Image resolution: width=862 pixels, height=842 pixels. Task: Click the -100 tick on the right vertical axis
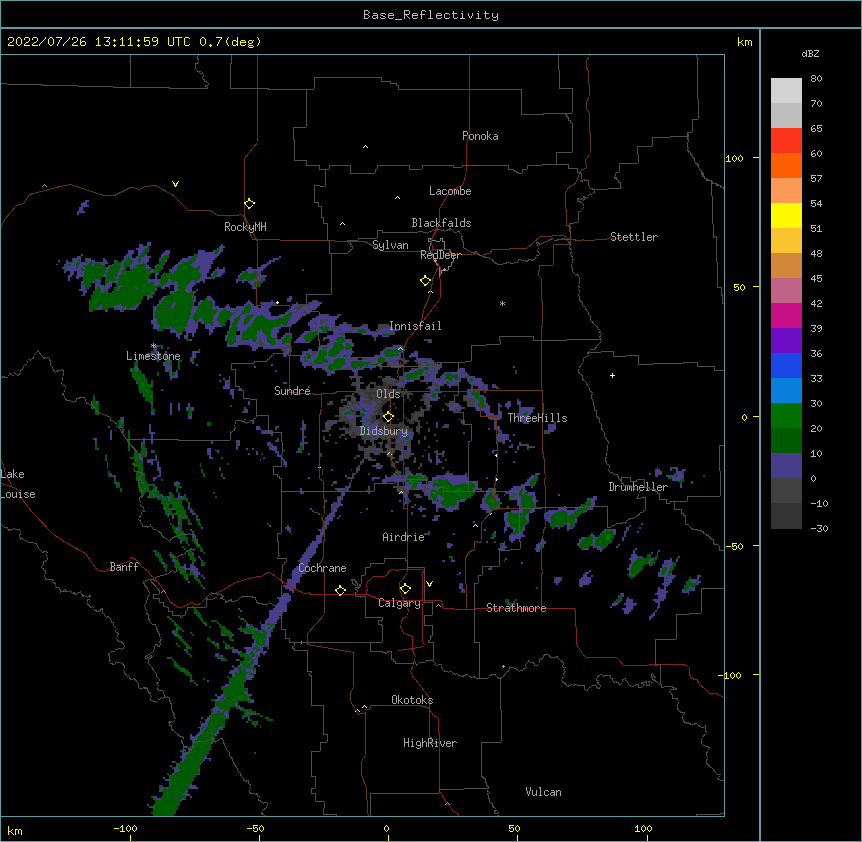click(731, 675)
